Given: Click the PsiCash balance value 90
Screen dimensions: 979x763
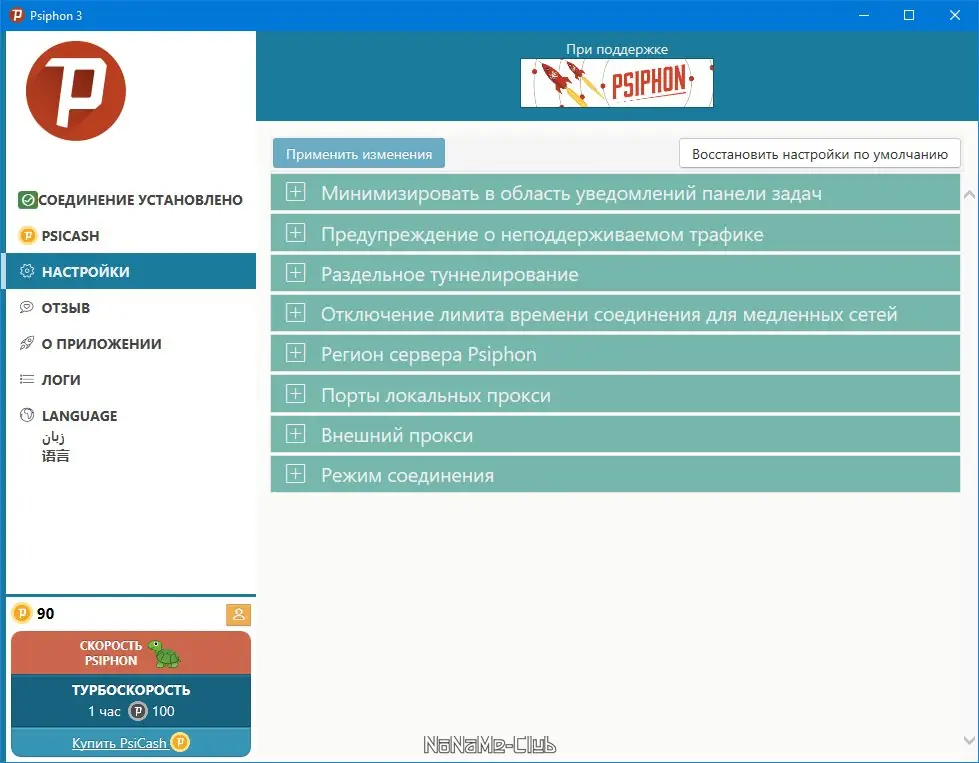Looking at the screenshot, I should 46,614.
